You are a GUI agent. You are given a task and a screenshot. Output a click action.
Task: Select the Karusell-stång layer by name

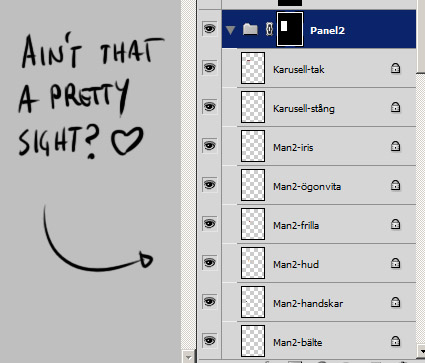pos(304,109)
